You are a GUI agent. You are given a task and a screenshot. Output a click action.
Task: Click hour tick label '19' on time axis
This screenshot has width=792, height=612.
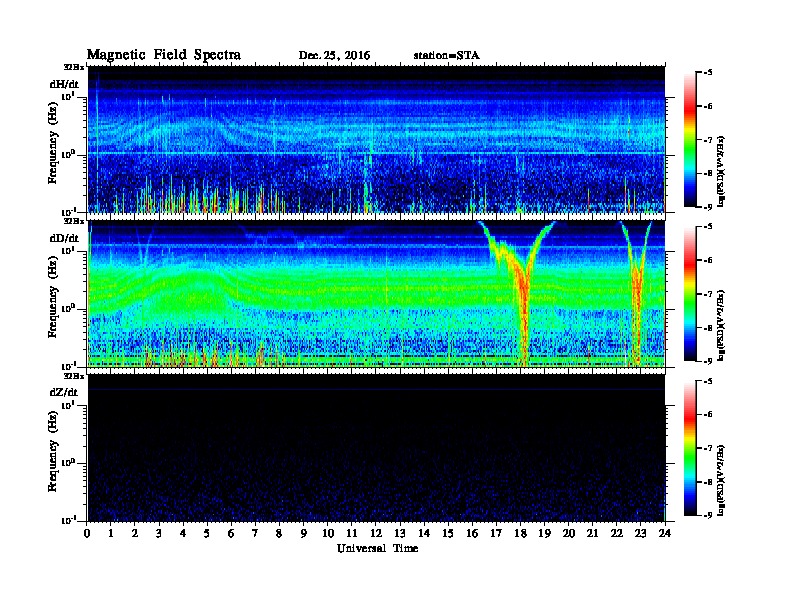click(x=544, y=534)
